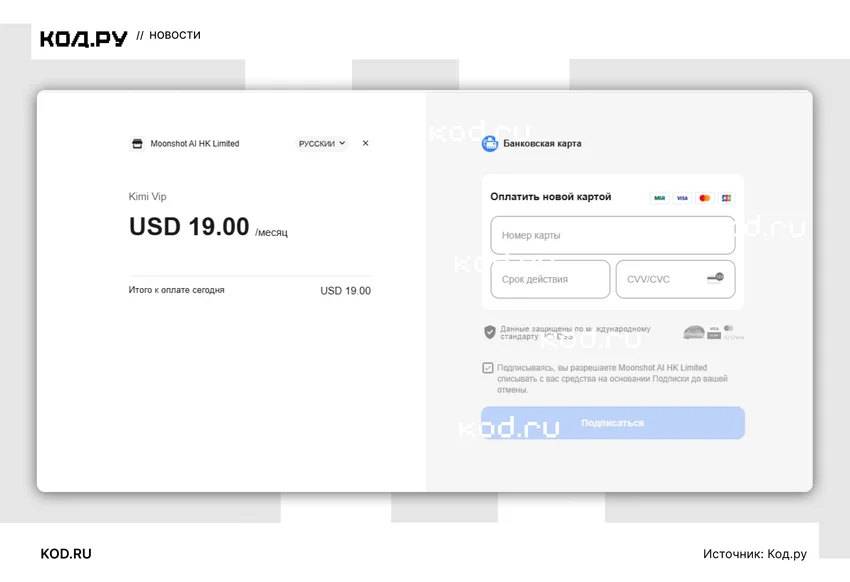Click the Банковская карта label
Screen dimensions: 850x582
pos(542,144)
